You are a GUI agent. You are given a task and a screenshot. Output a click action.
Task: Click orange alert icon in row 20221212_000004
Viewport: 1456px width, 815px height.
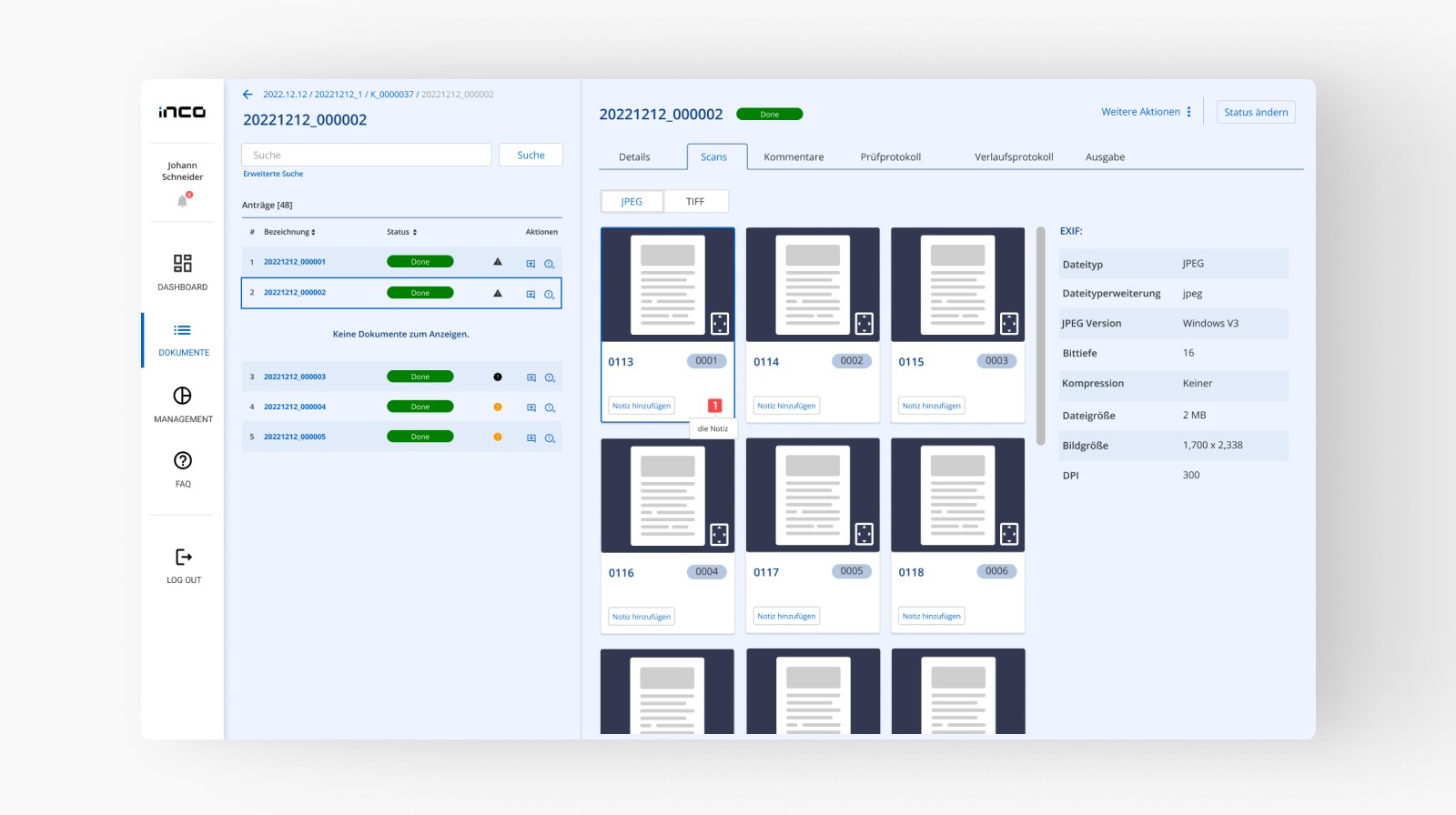tap(498, 407)
